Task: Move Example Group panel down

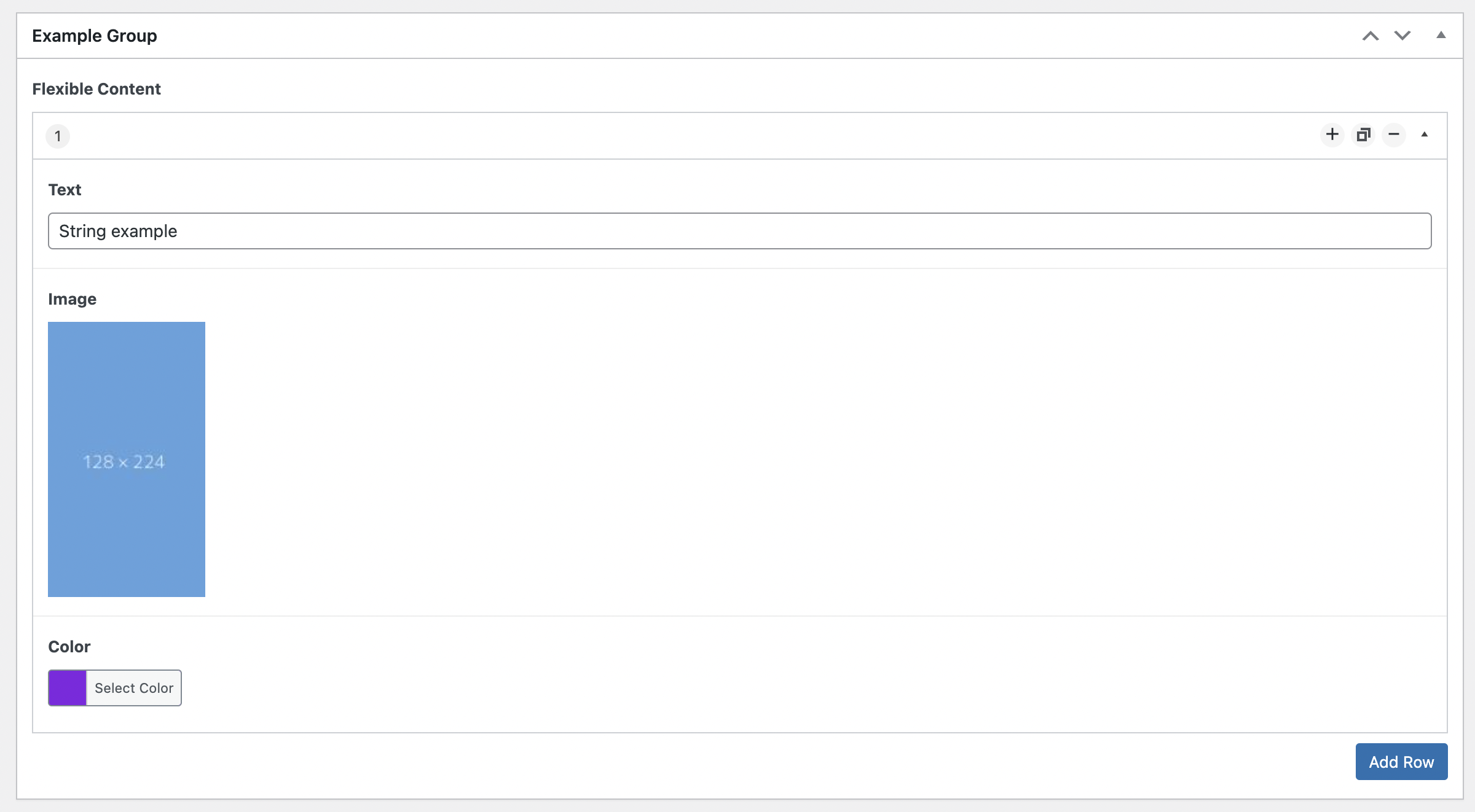Action: point(1402,36)
